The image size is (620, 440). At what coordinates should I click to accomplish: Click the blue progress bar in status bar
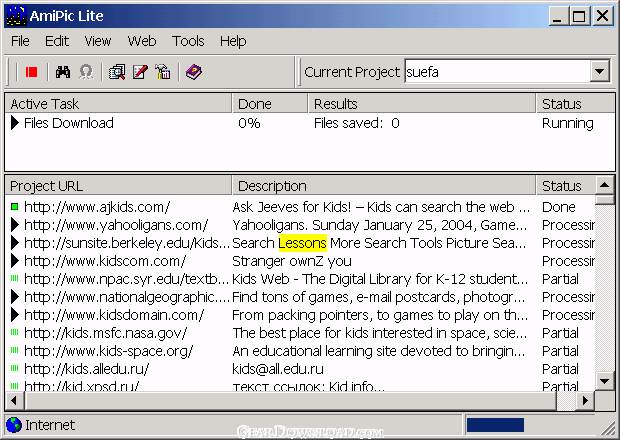pyautogui.click(x=495, y=425)
